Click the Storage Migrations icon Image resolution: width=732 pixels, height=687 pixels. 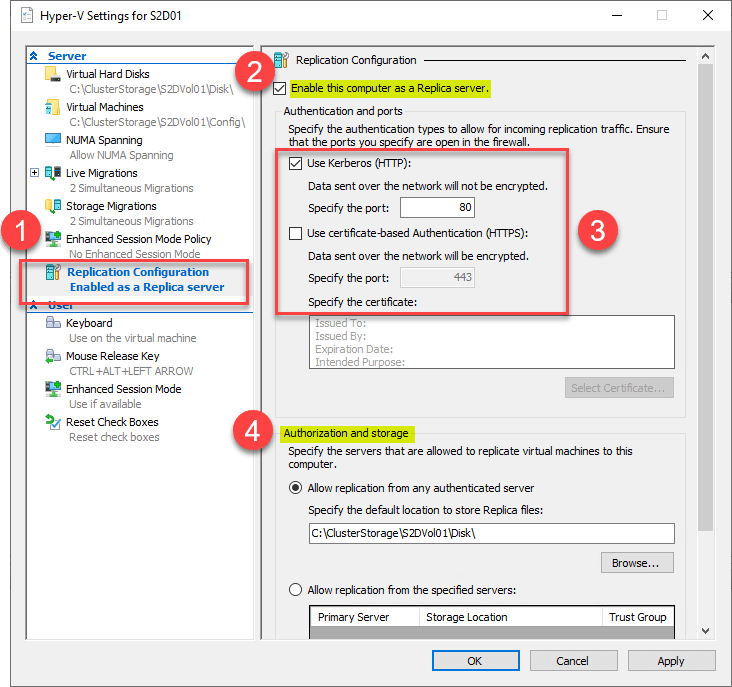click(x=52, y=206)
